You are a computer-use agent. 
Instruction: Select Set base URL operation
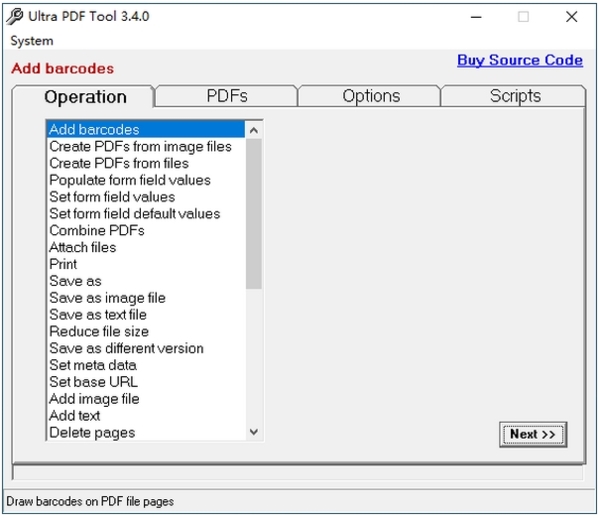point(146,382)
